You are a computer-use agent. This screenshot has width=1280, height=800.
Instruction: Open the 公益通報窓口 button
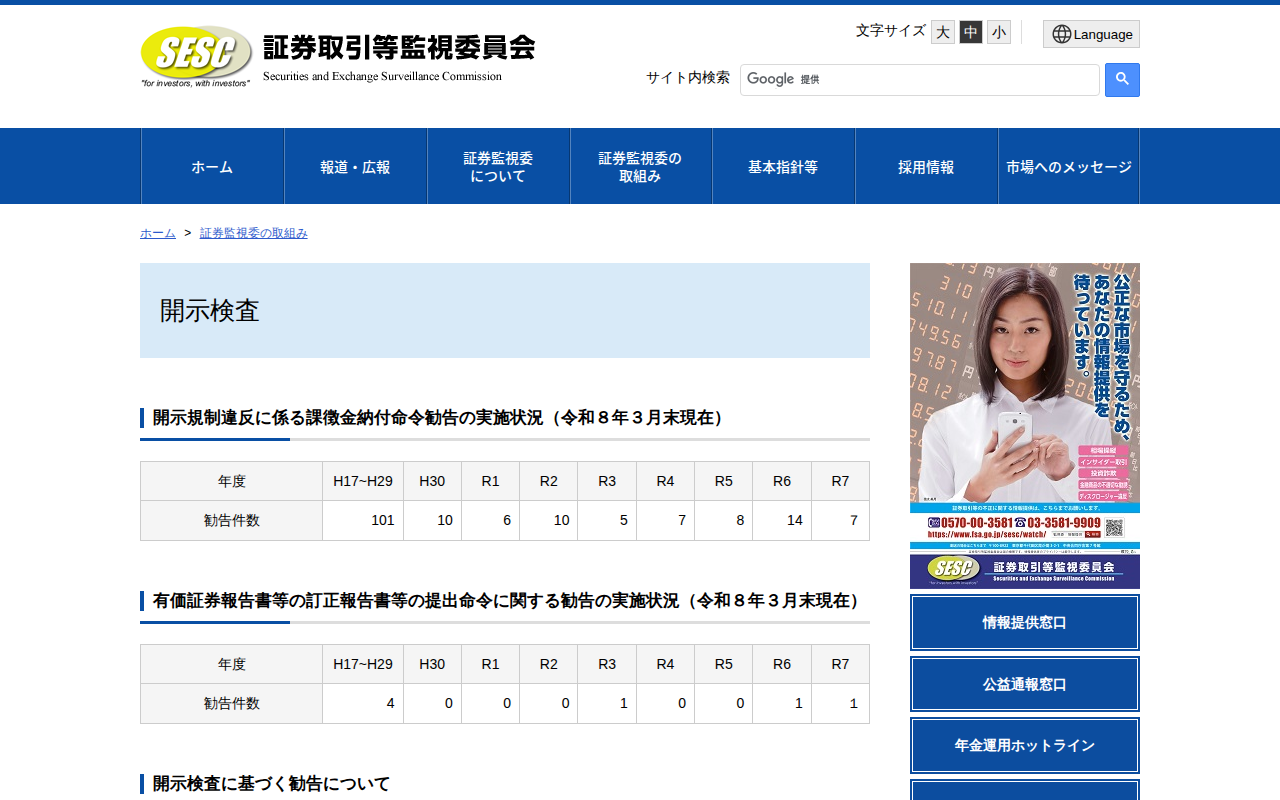click(1025, 684)
